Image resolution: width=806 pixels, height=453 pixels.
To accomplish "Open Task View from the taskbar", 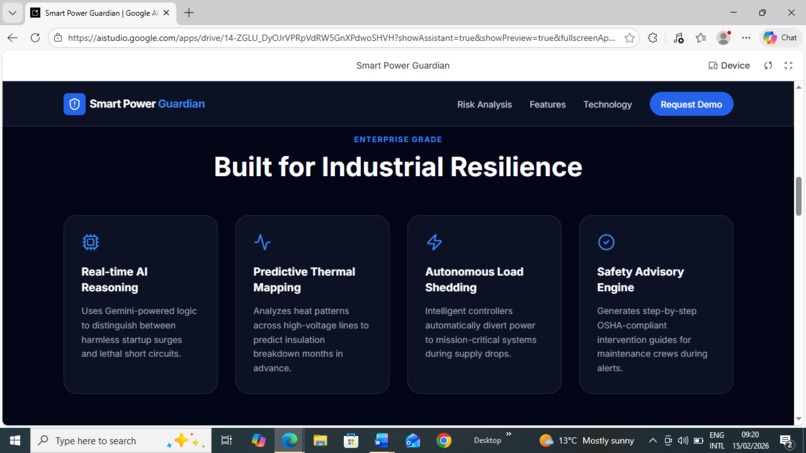I will click(x=226, y=441).
